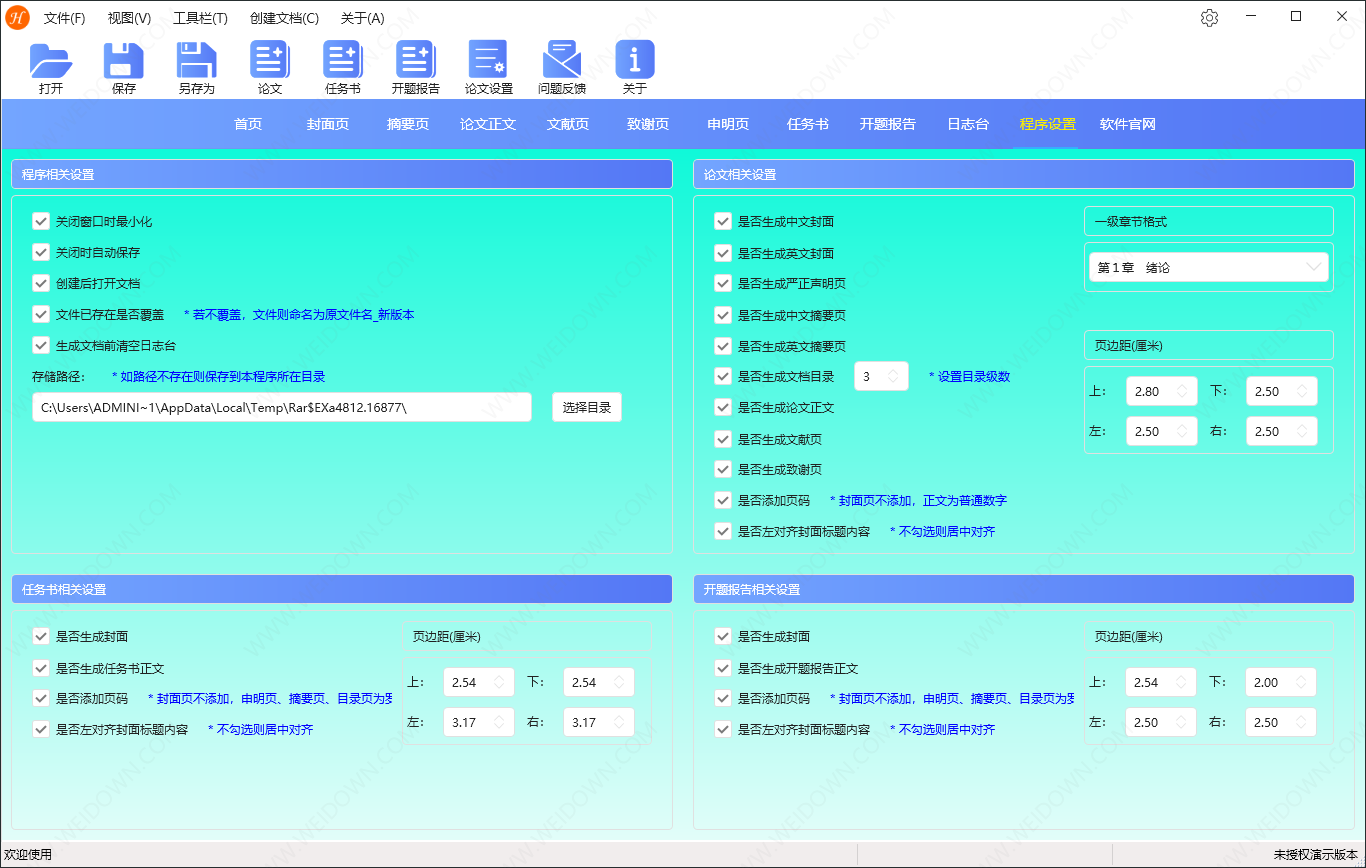Expand the 第1章 绪论 chapter format dropdown

pyautogui.click(x=1208, y=267)
